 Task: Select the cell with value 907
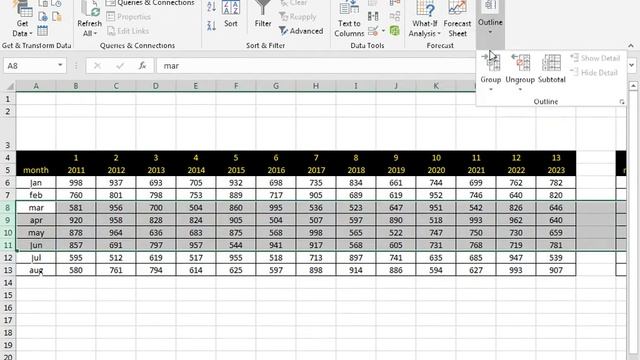[x=556, y=270]
